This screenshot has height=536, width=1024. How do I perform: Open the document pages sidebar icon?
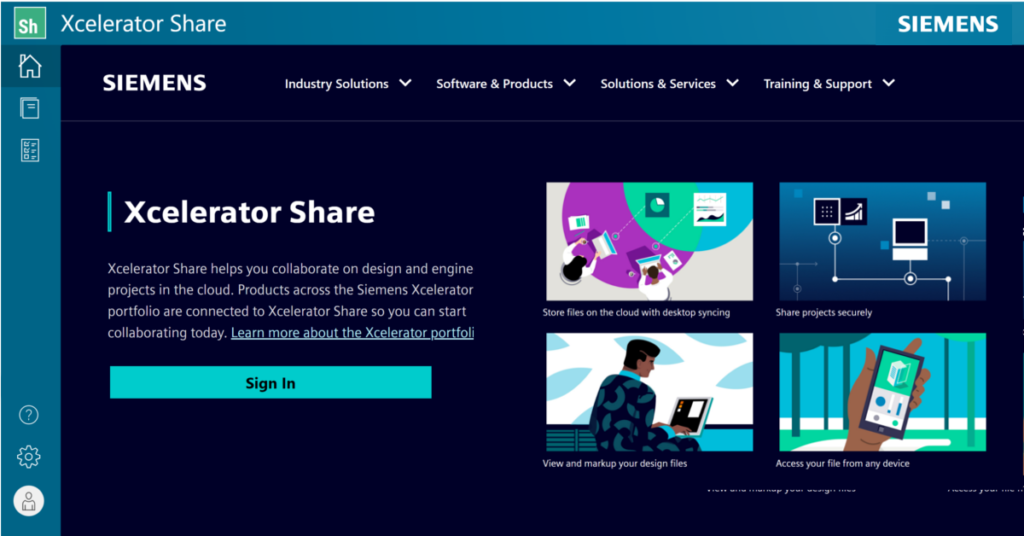click(x=29, y=108)
